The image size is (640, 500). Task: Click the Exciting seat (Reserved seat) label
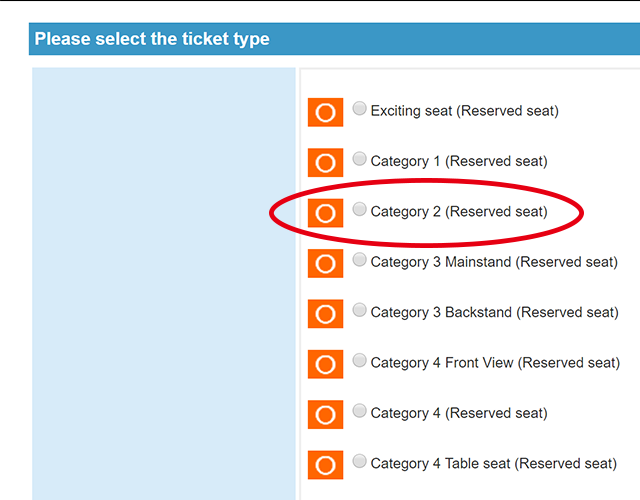[x=464, y=111]
